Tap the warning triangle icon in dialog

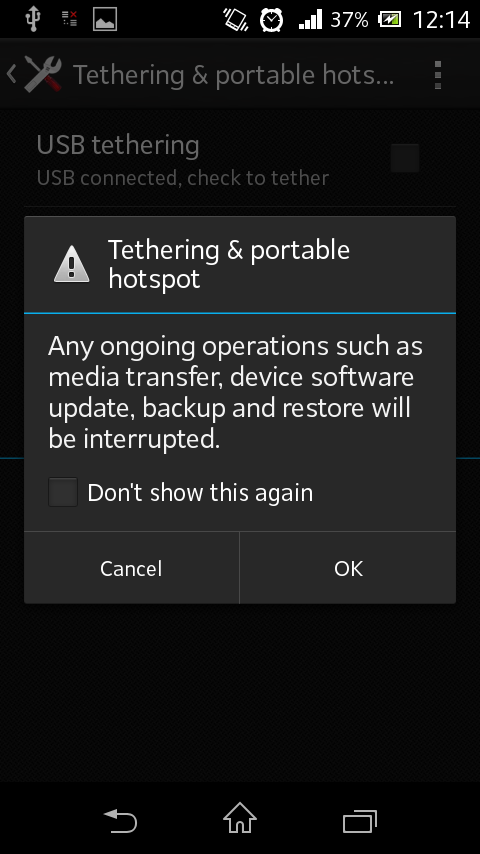tap(71, 264)
